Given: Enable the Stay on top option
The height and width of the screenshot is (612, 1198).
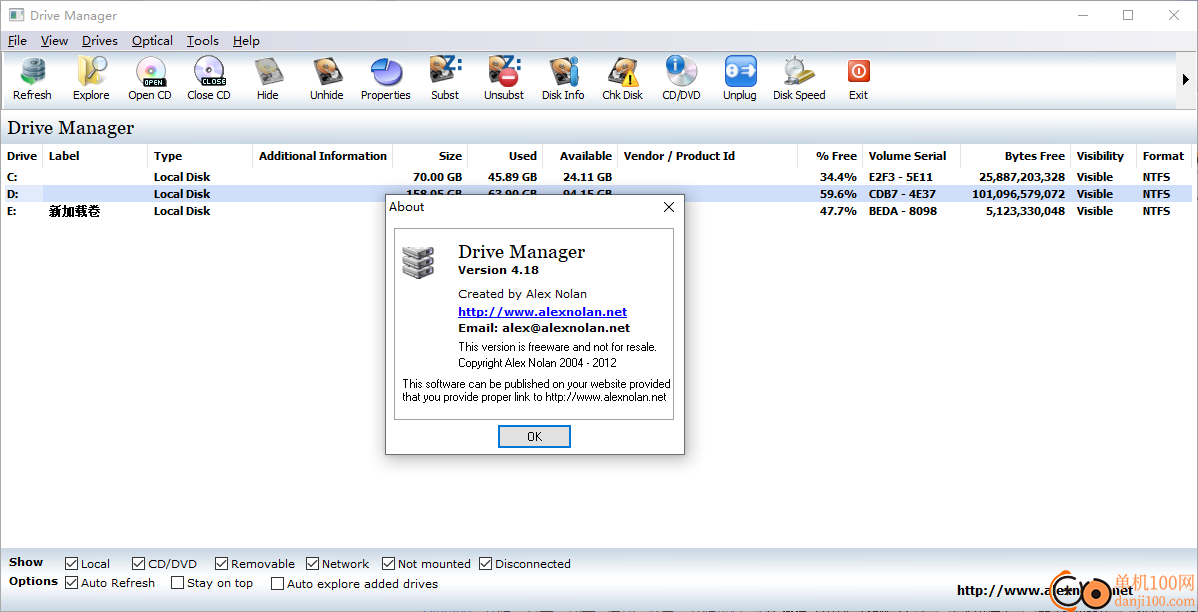Looking at the screenshot, I should click(x=177, y=583).
